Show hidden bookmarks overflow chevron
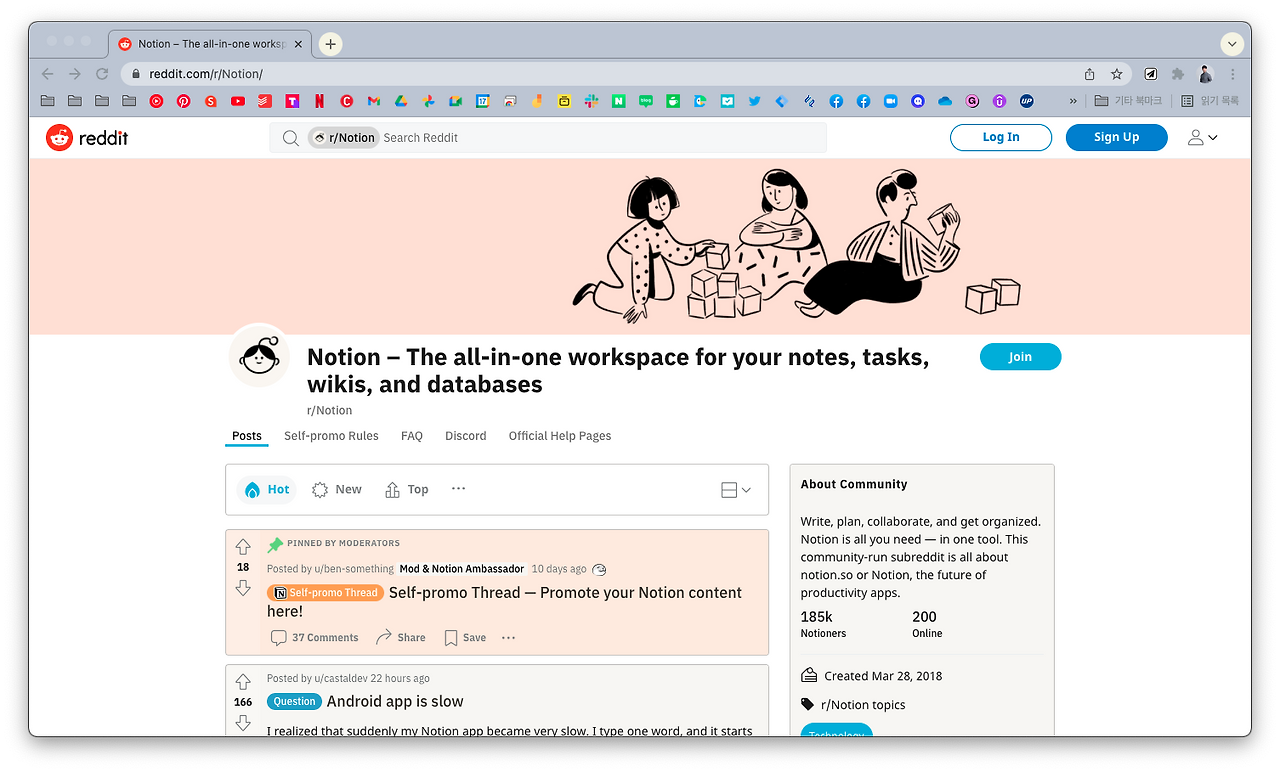Image resolution: width=1280 pixels, height=772 pixels. click(x=1073, y=101)
